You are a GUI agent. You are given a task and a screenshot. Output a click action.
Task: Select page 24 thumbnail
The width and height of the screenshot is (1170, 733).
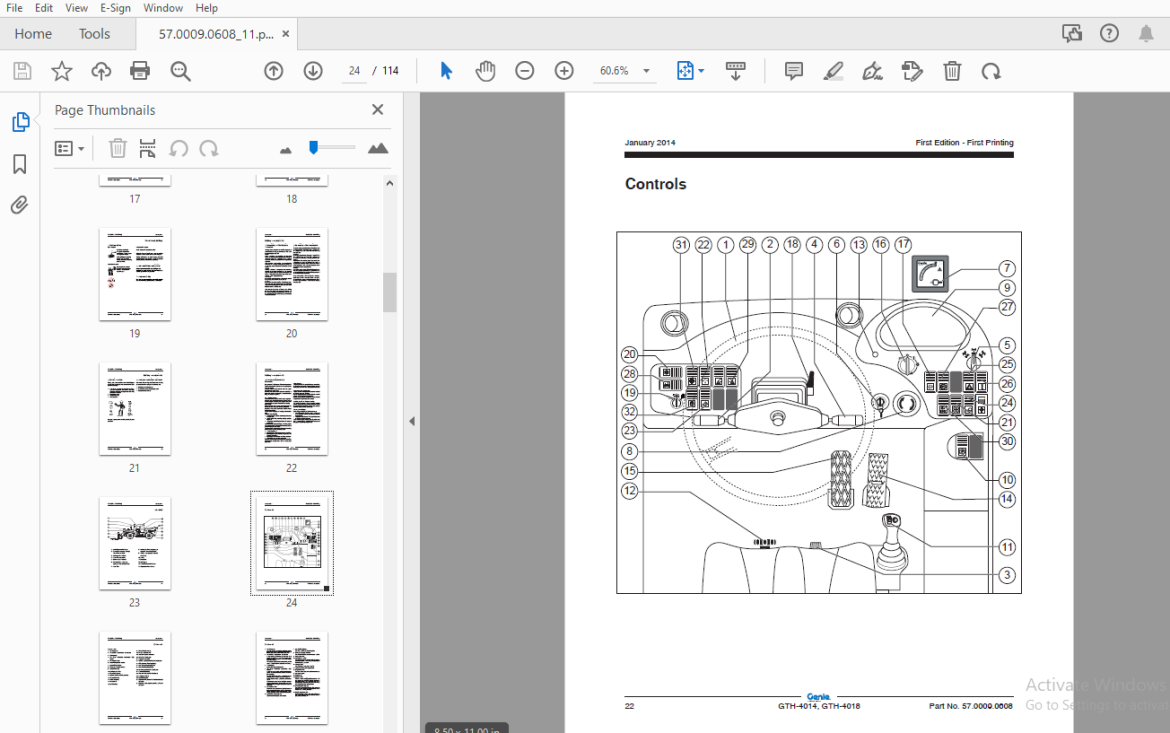[292, 543]
